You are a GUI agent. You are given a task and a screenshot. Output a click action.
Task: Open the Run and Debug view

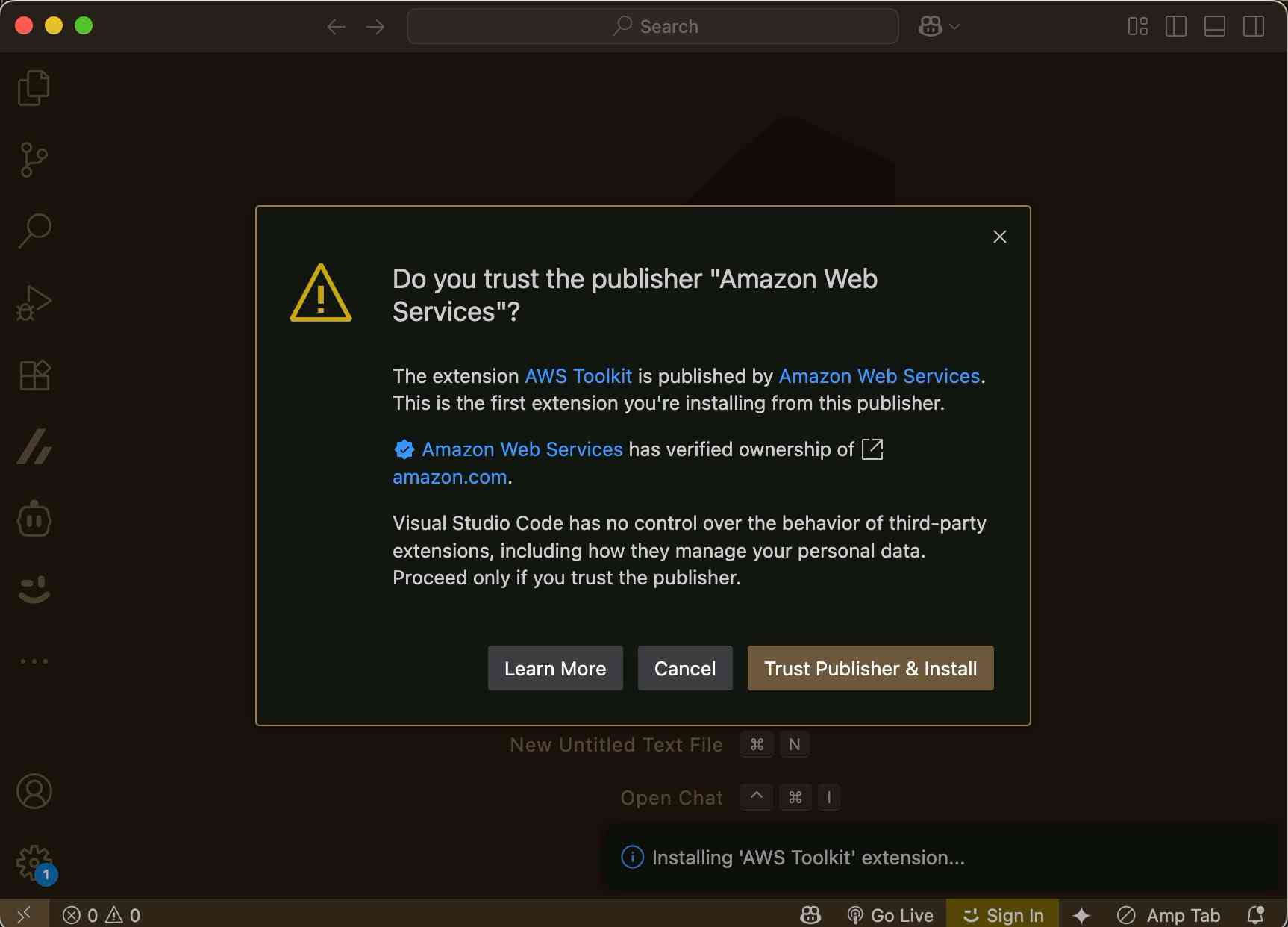(34, 303)
